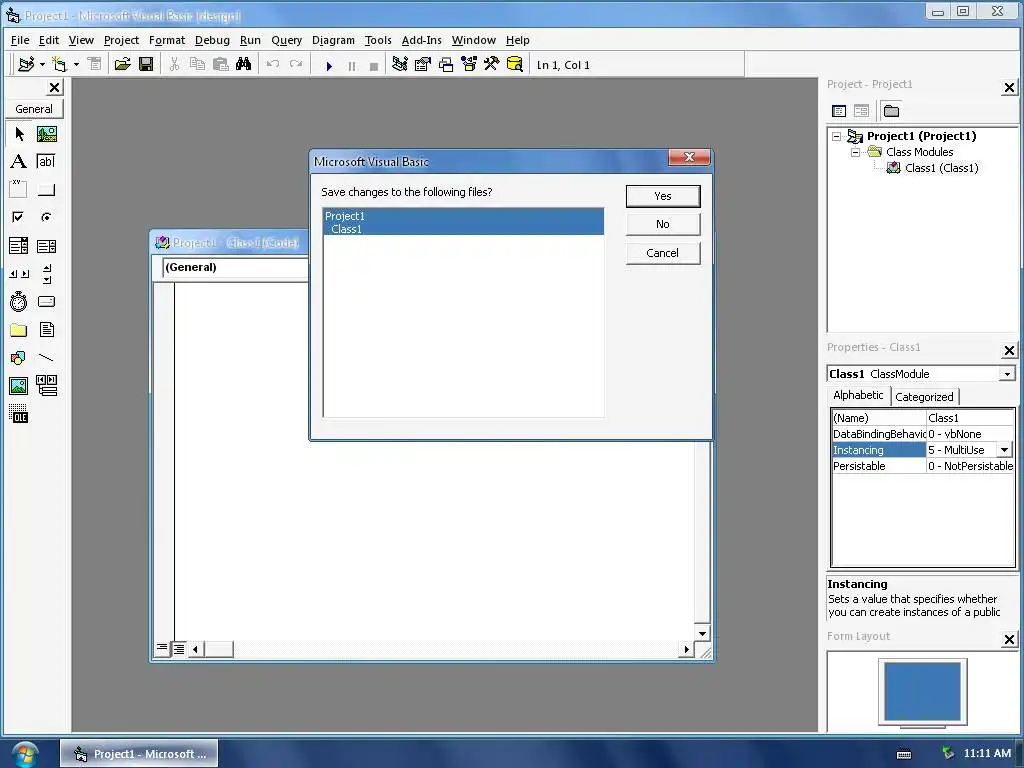Click the Toolbox hammer-and-wrench toolbar icon
The width and height of the screenshot is (1024, 768).
tap(492, 64)
